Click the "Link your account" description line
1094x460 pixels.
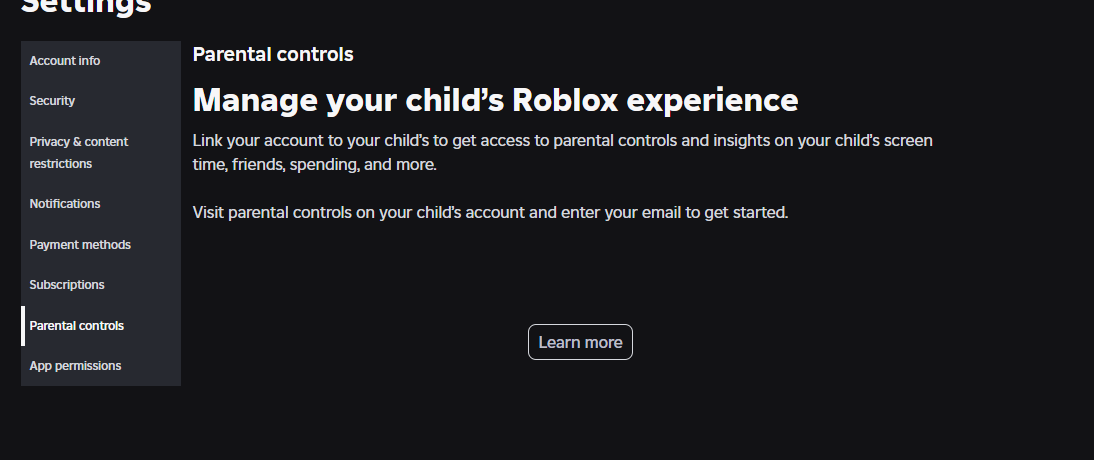coord(562,141)
